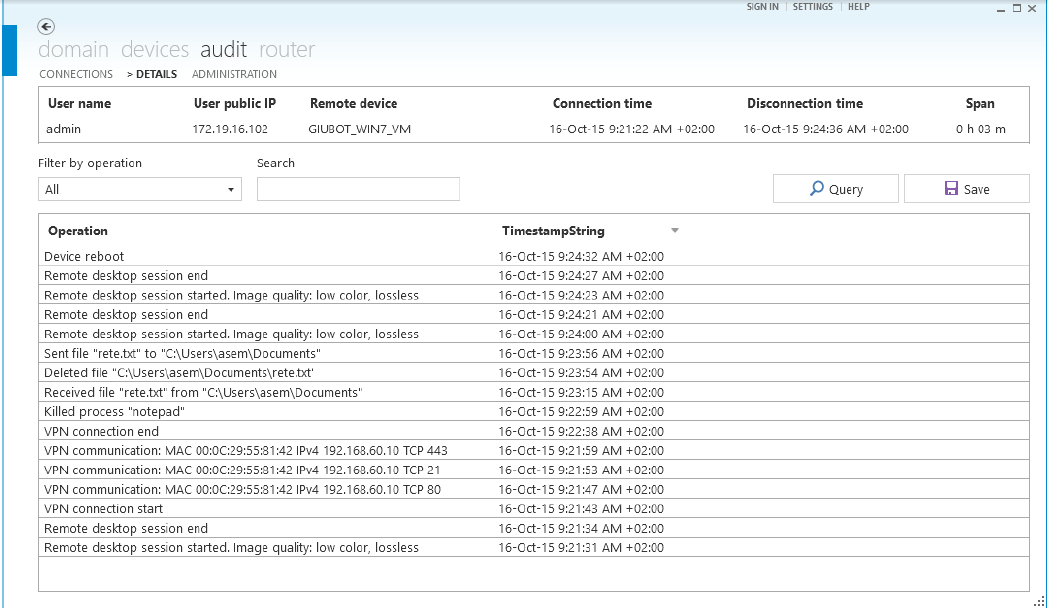
Task: Select session started row at 9:24:00
Action: point(533,334)
